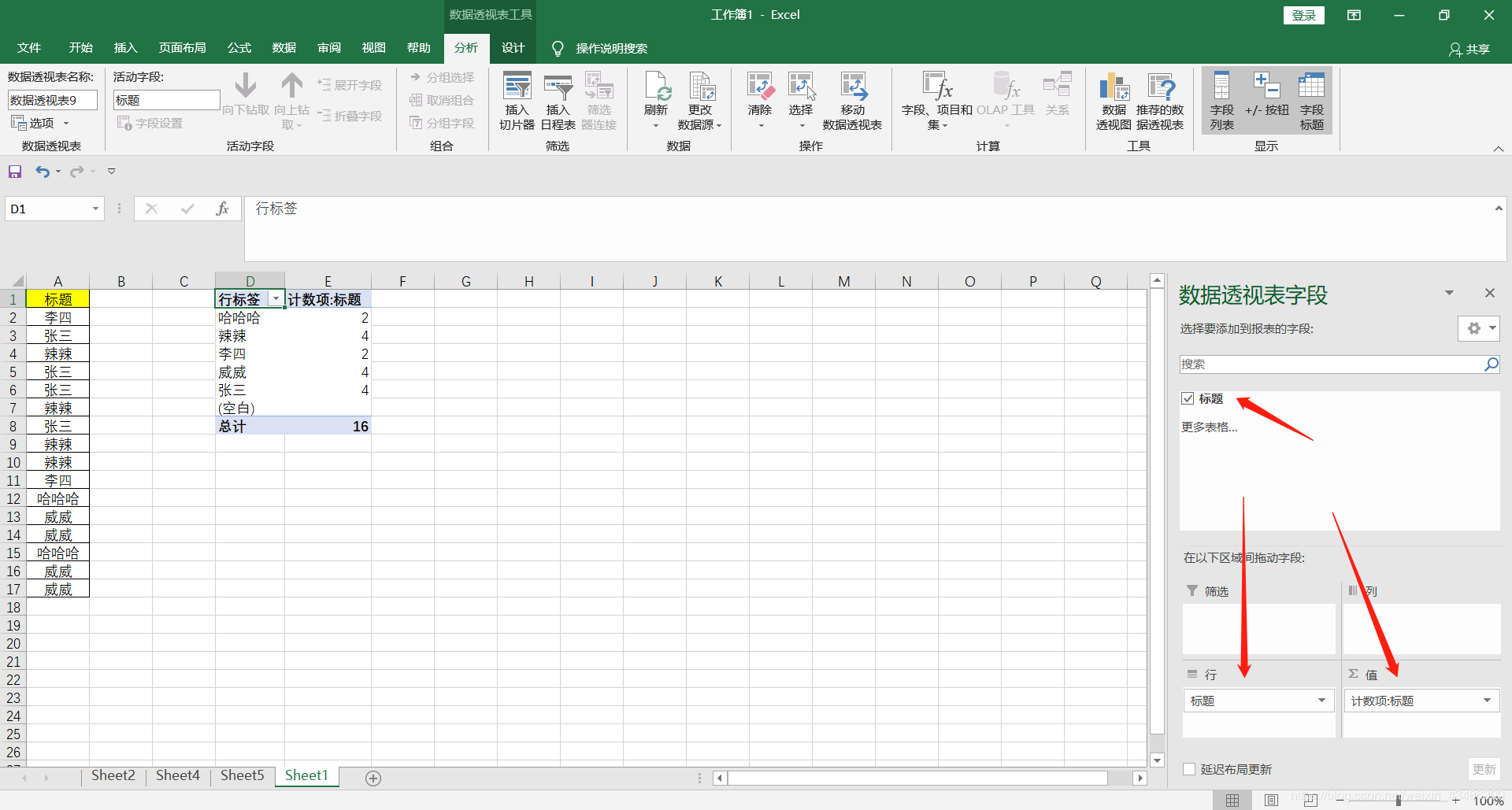Click the 更多表格... link
Image resolution: width=1512 pixels, height=810 pixels.
click(1209, 427)
